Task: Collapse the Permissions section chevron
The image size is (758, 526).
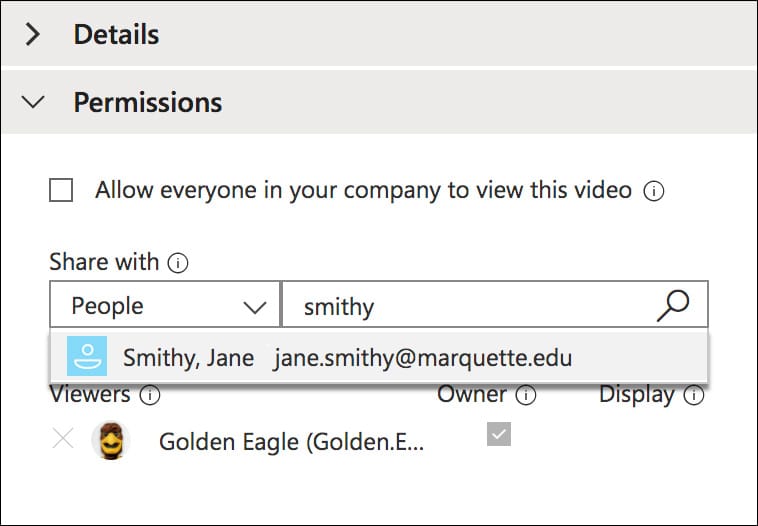Action: coord(33,102)
